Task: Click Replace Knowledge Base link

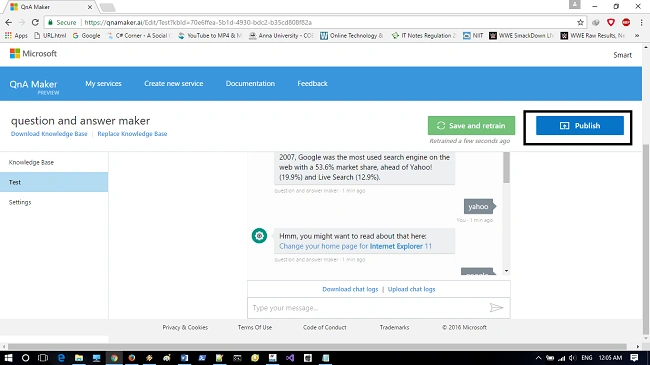Action: pos(132,134)
